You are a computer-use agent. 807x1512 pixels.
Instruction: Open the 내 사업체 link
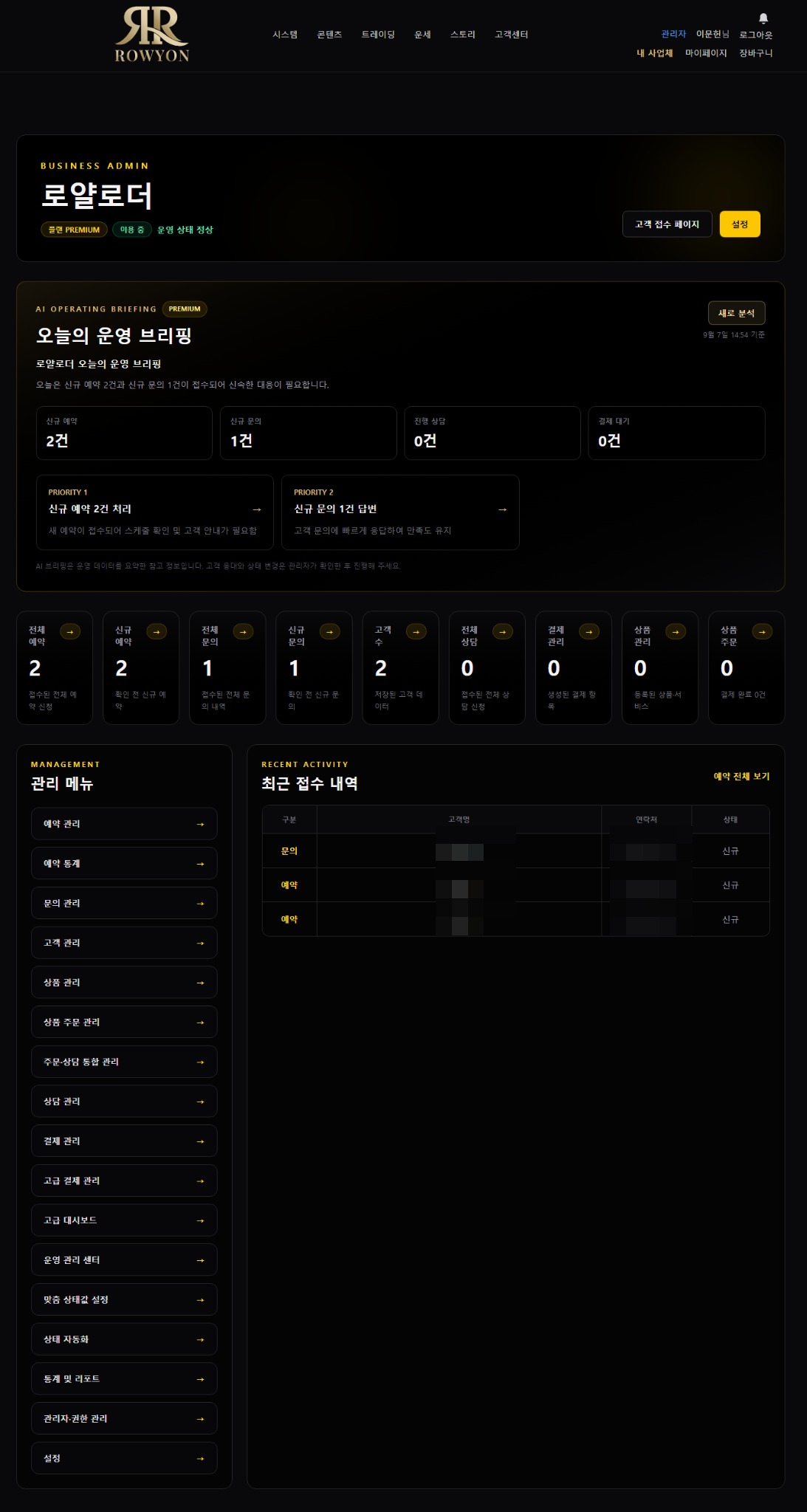655,53
